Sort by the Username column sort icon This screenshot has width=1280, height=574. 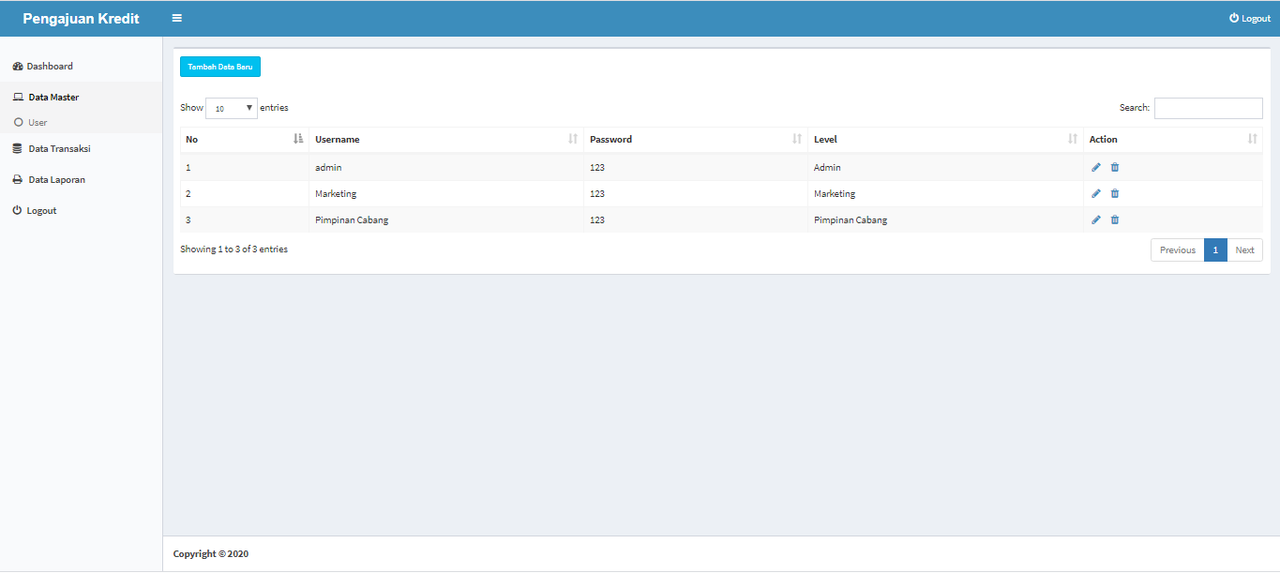point(573,139)
